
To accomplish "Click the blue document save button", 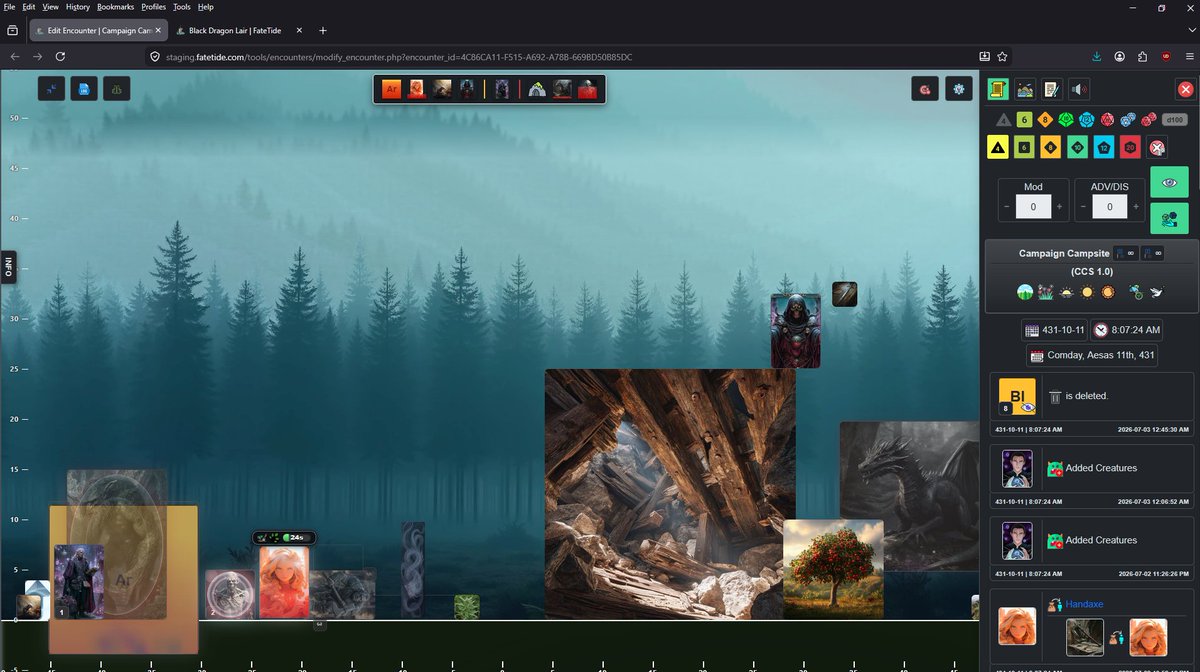I will coord(84,89).
